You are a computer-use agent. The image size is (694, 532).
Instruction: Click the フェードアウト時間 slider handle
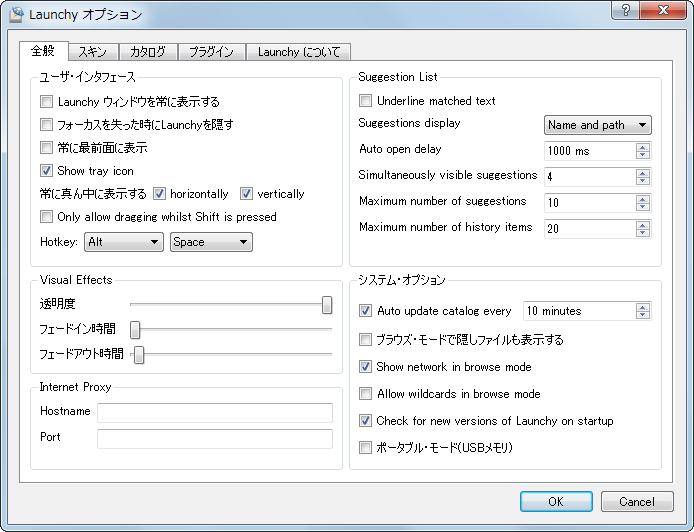tap(139, 355)
